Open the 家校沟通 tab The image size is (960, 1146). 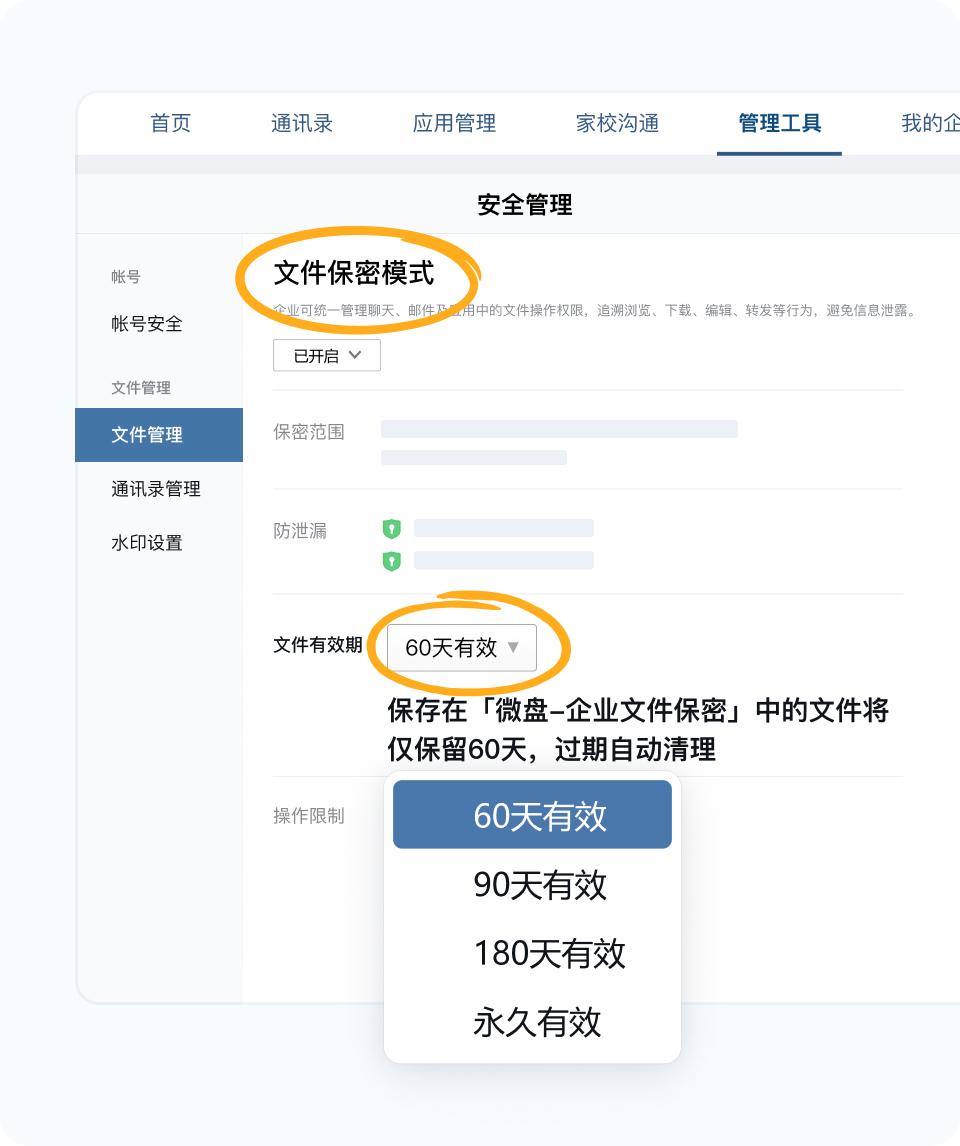pyautogui.click(x=617, y=124)
